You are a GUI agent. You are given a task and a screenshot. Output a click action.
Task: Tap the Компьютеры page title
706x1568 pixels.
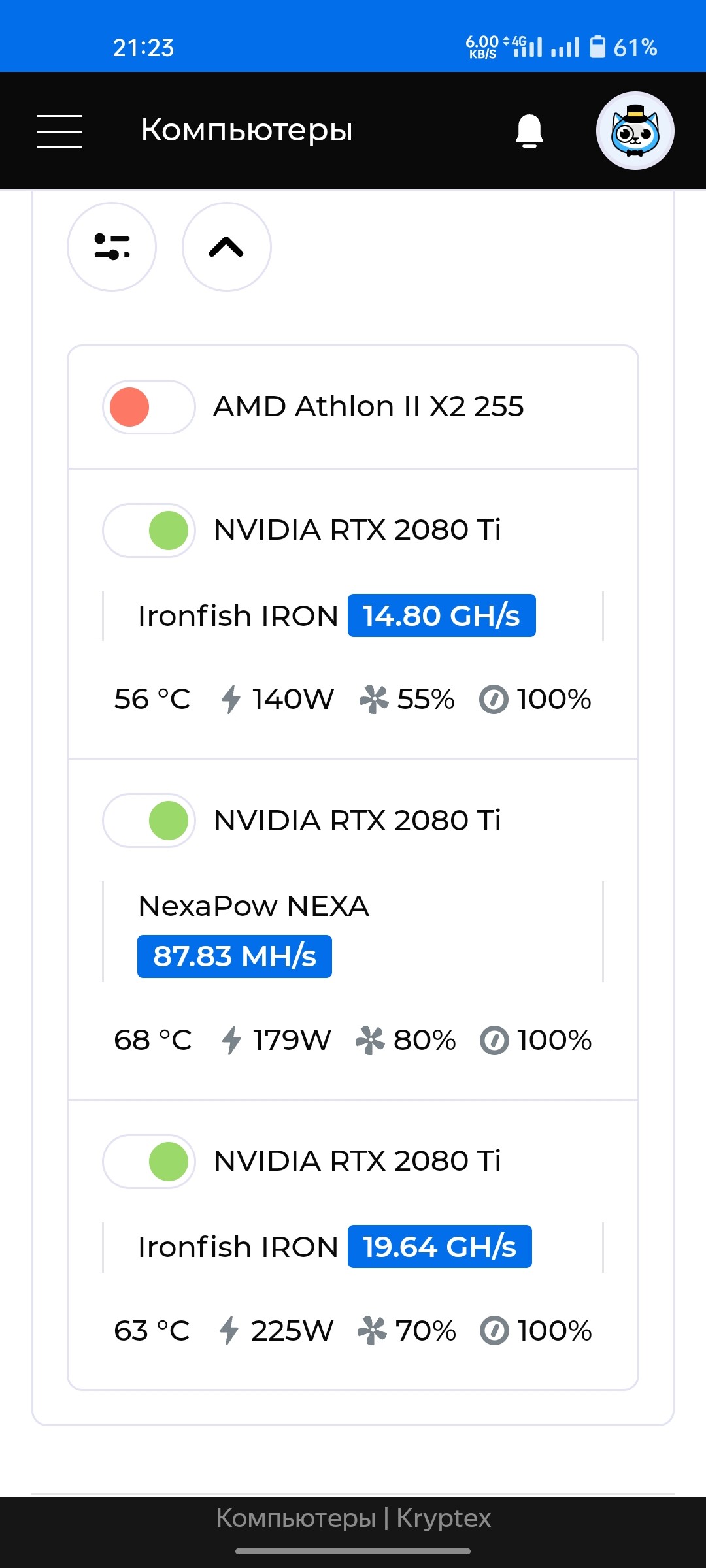(247, 130)
